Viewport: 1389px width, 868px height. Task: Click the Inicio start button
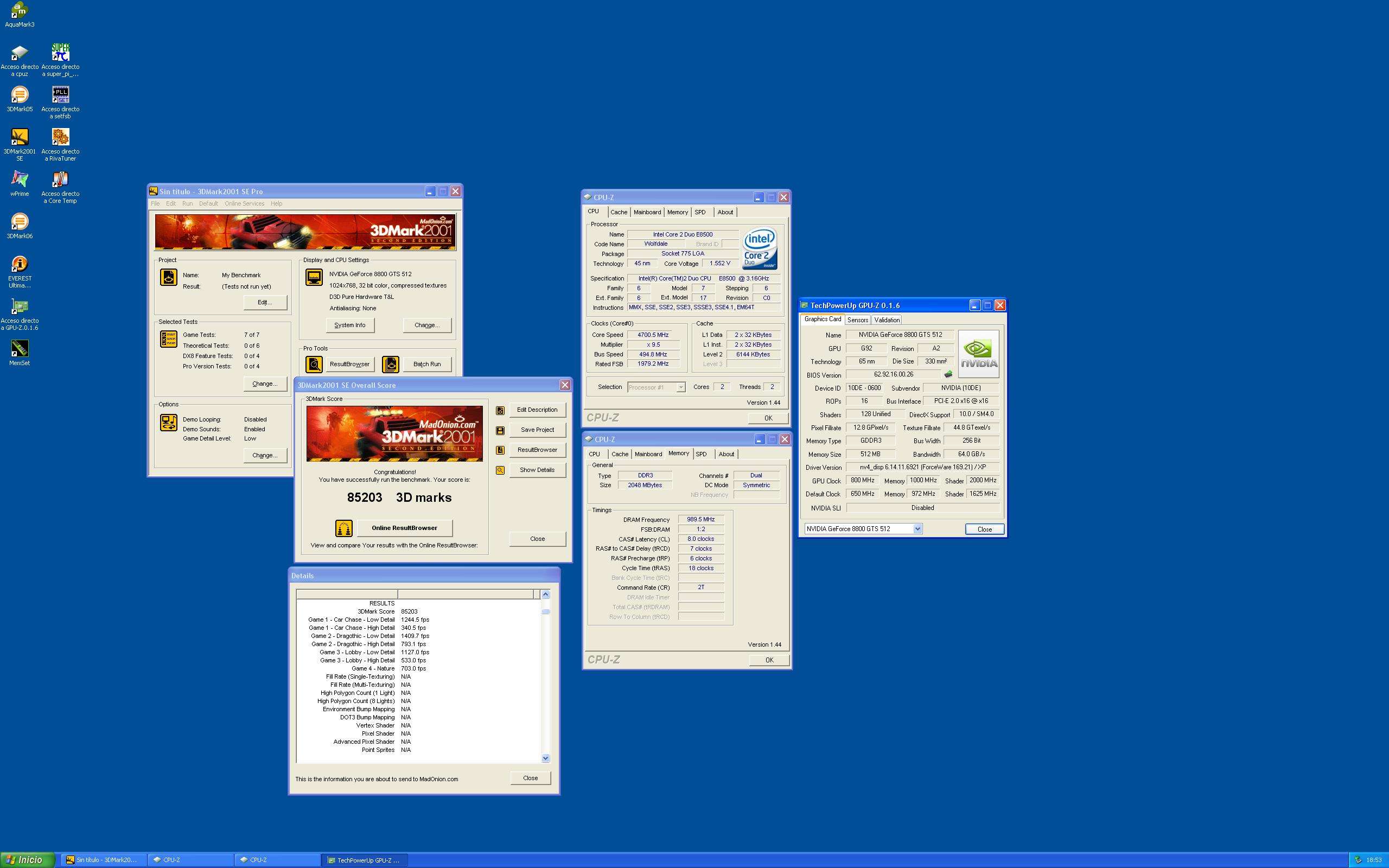tap(27, 860)
